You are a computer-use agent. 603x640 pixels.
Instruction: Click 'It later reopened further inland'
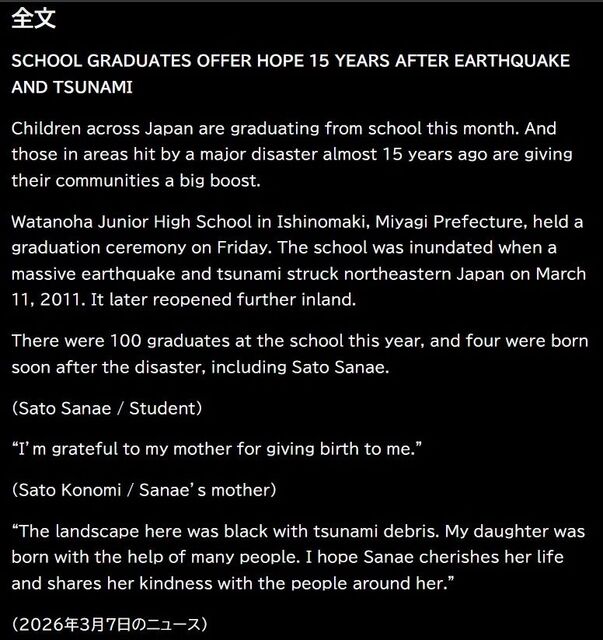pos(223,300)
